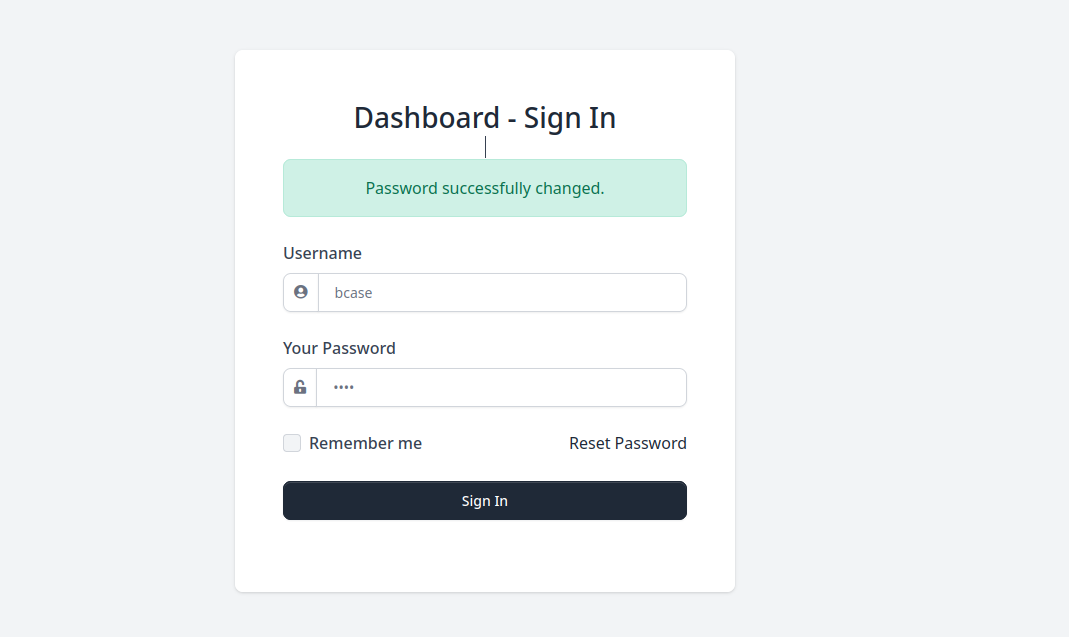This screenshot has height=637, width=1069.
Task: Click the unlock padlock icon beside password
Action: click(300, 388)
